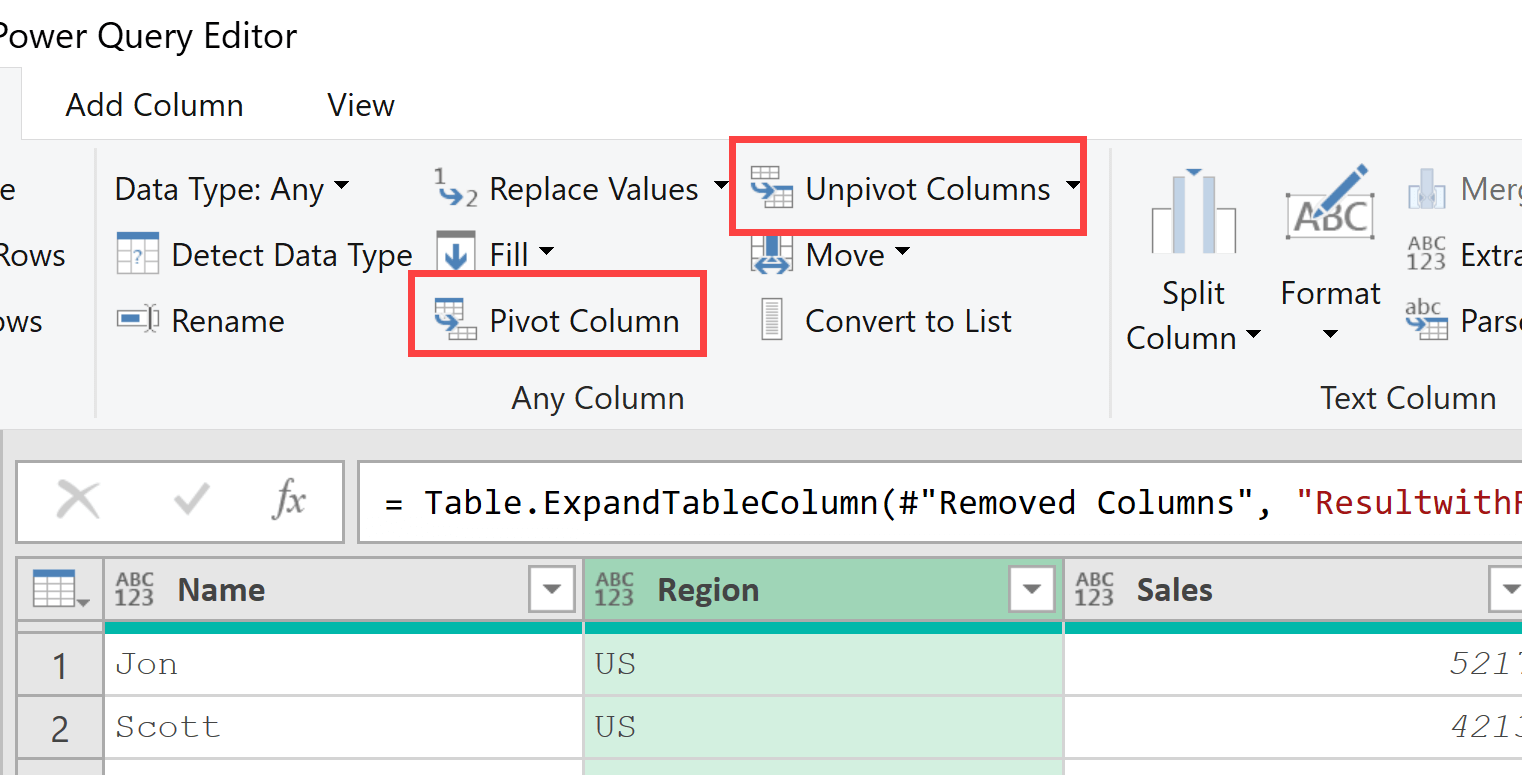Open the Data Type: Any dropdown
Viewport: 1522px width, 775px height.
(x=232, y=189)
